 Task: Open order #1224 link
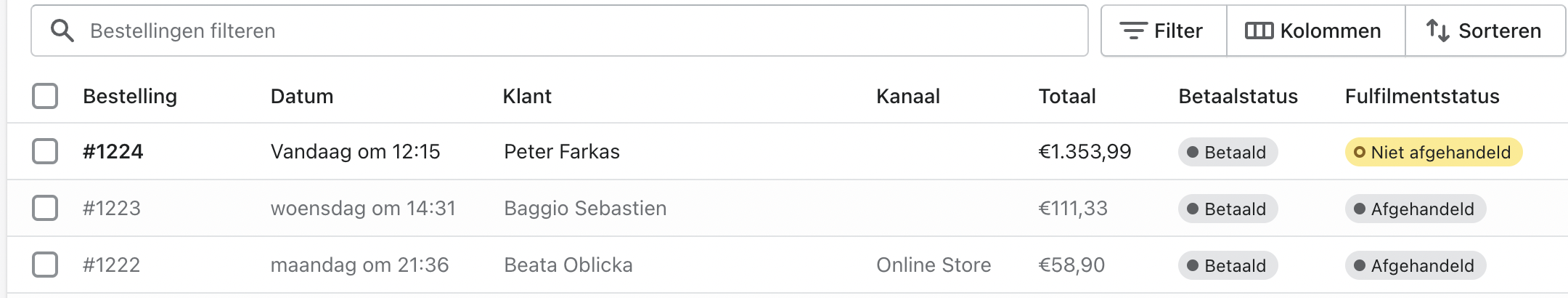tap(113, 151)
